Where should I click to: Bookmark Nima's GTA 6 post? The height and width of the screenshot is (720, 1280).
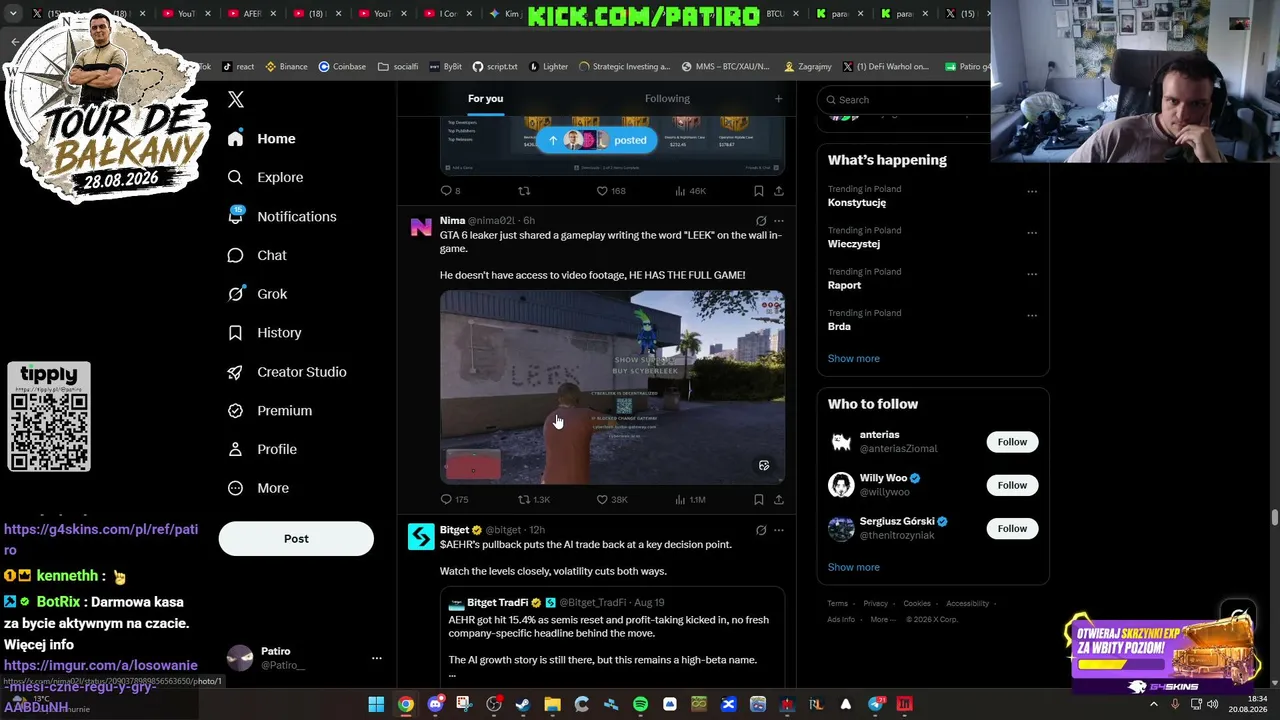(x=759, y=499)
